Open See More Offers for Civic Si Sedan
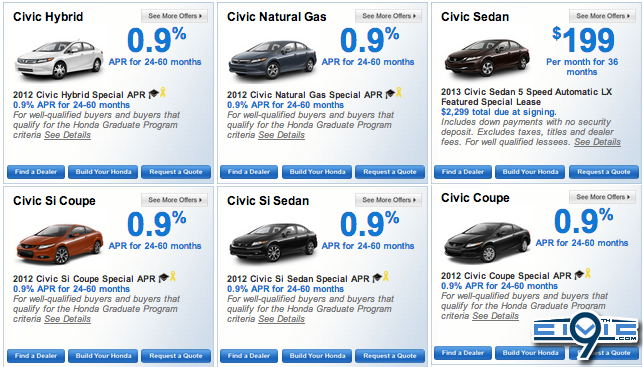The width and height of the screenshot is (643, 367). coord(388,200)
